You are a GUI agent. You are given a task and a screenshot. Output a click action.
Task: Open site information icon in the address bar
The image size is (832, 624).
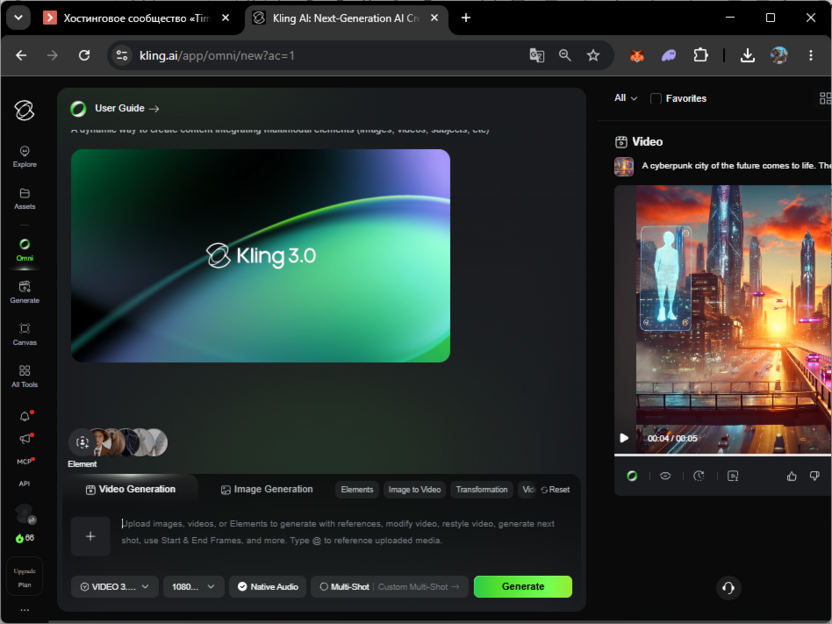(x=122, y=55)
